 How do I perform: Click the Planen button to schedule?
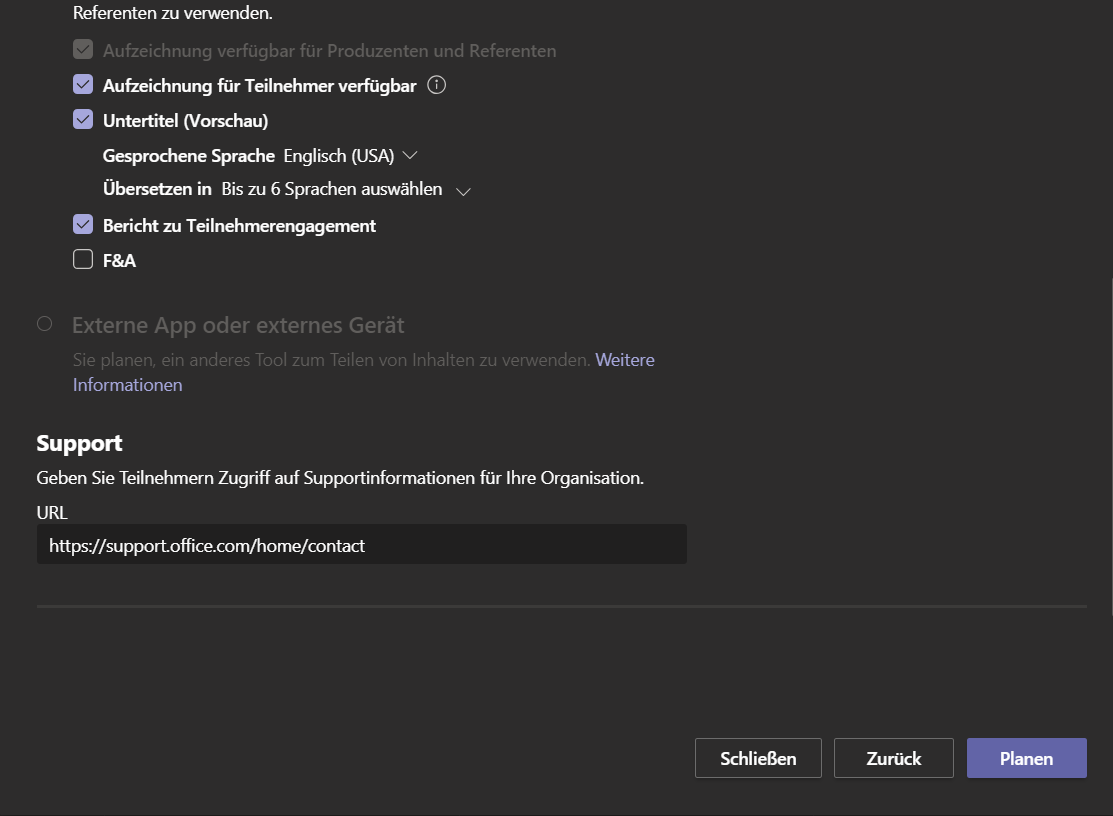pyautogui.click(x=1026, y=758)
